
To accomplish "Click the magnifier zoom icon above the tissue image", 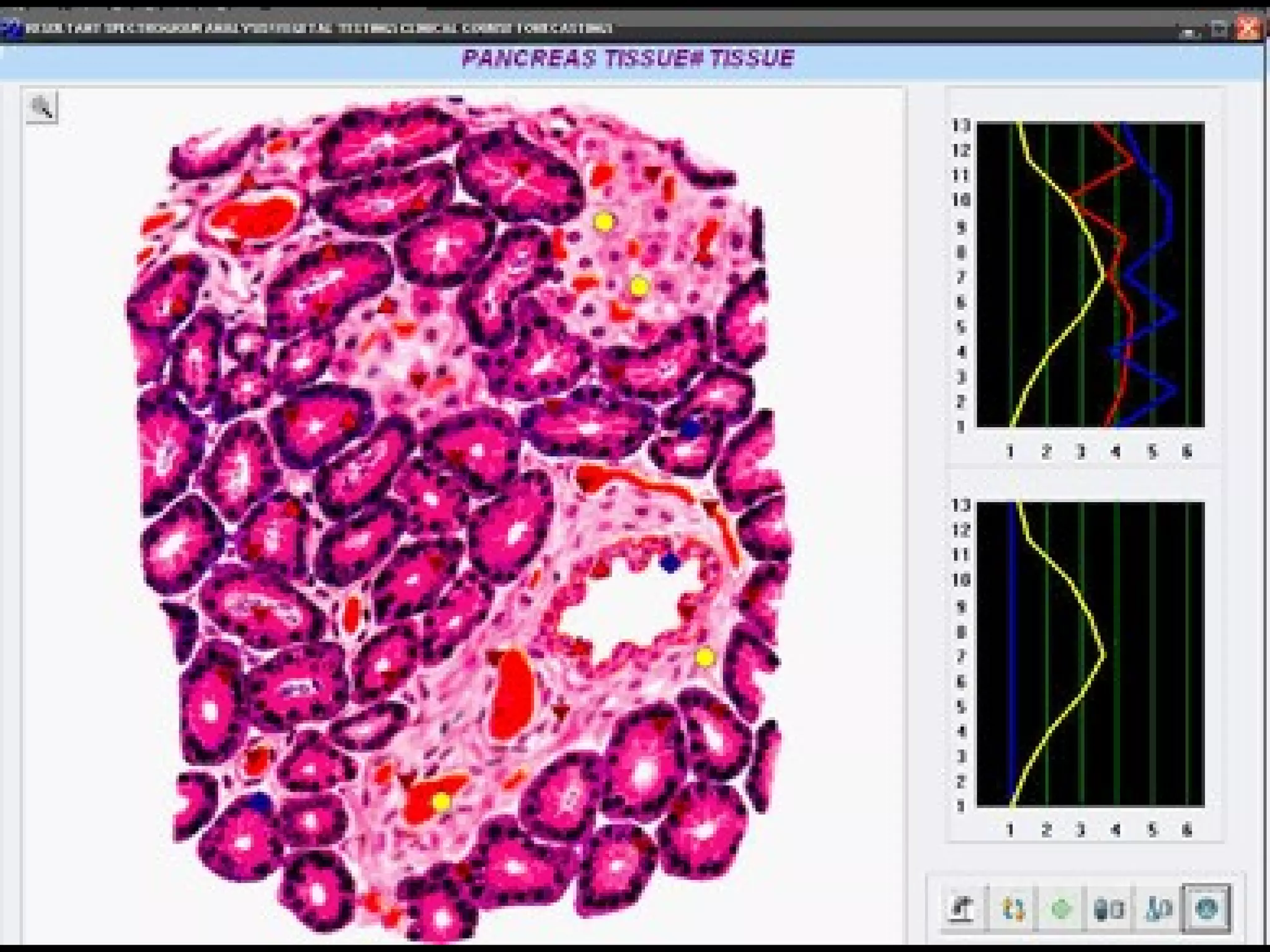I will (42, 108).
